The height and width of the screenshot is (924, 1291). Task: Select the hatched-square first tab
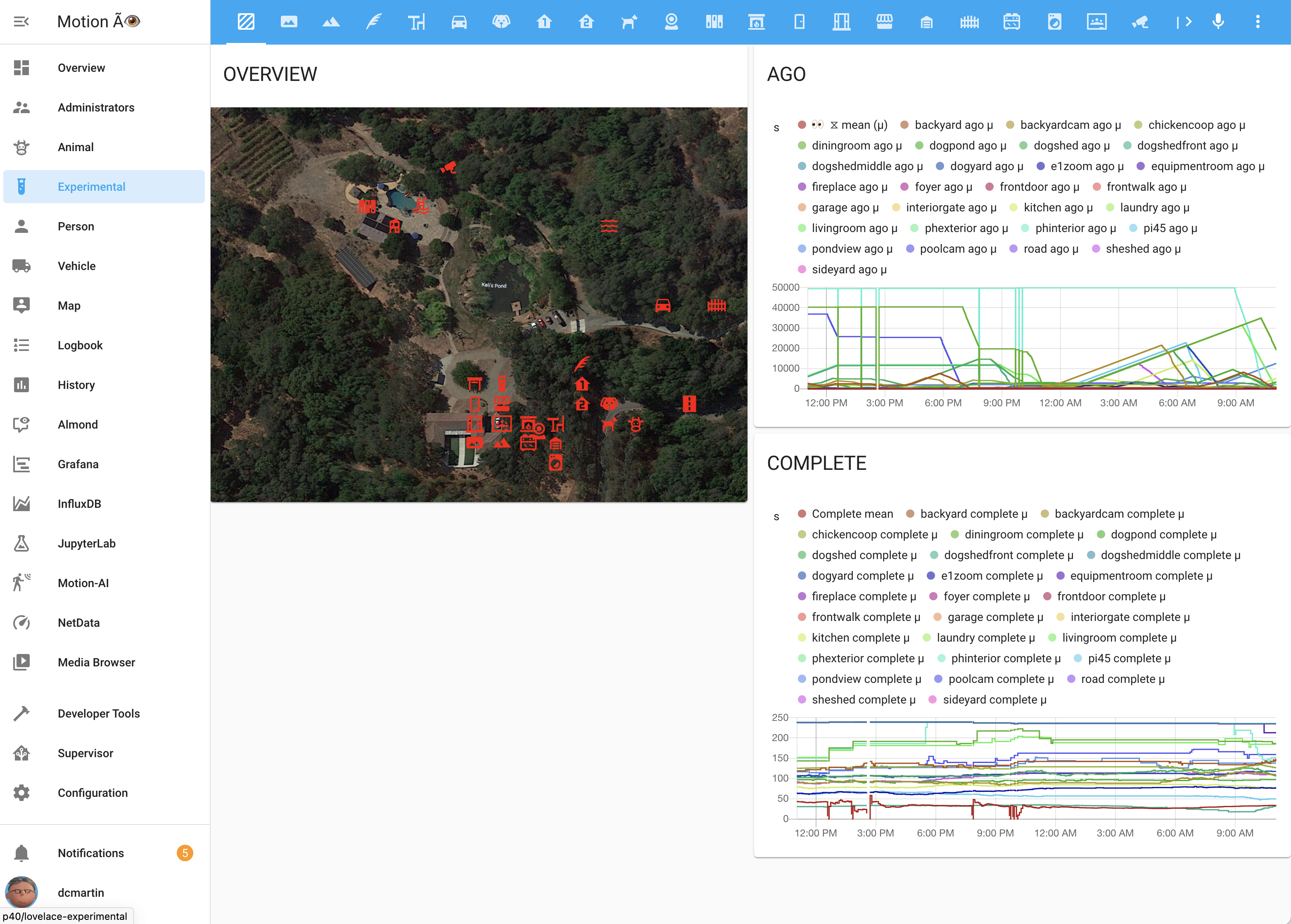[246, 22]
